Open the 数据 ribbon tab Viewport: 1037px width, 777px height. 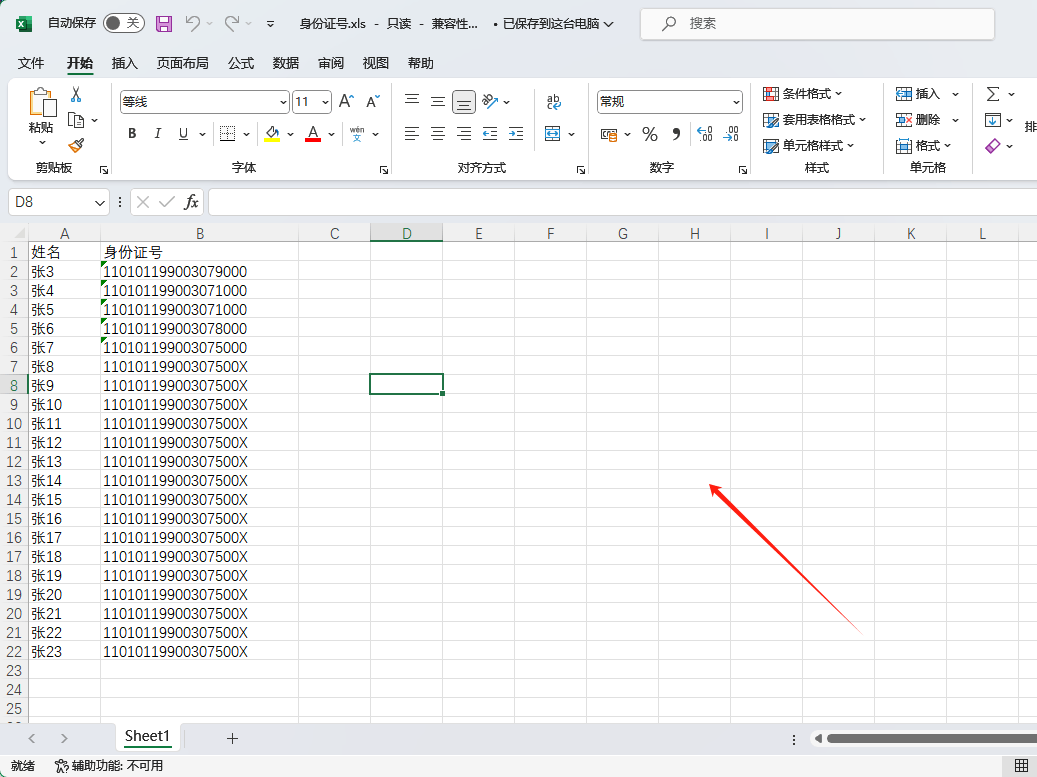285,63
